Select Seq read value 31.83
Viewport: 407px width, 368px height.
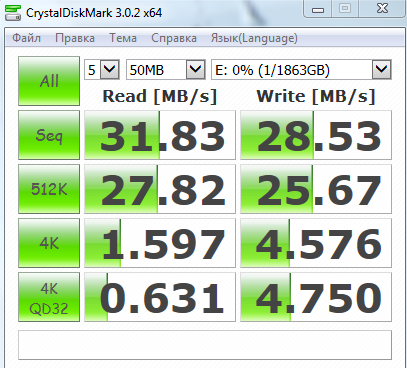[x=160, y=135]
